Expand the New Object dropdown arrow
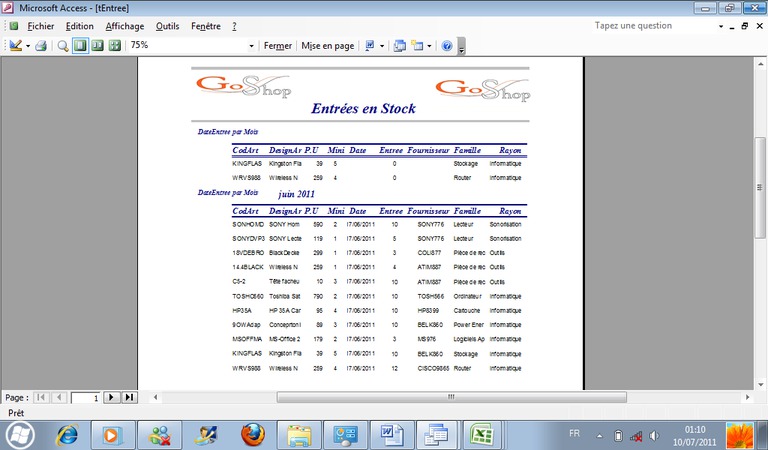768x450 pixels. 430,46
